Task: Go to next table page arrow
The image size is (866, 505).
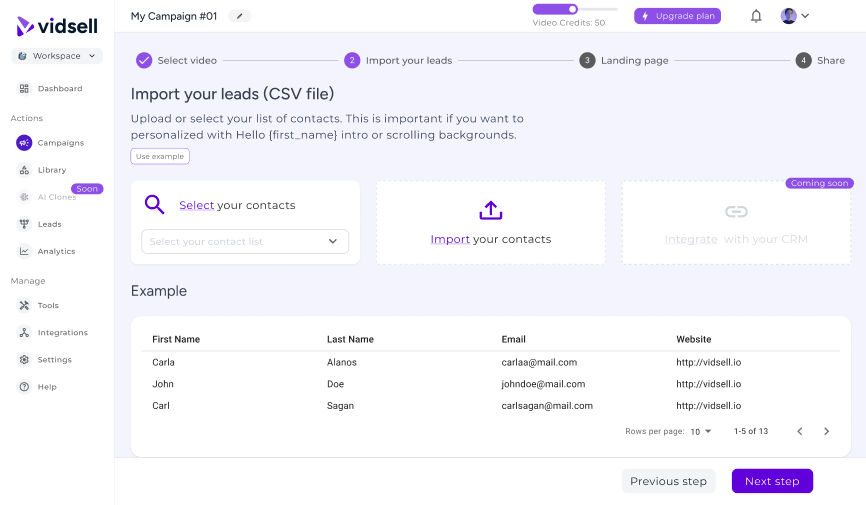Action: click(x=826, y=432)
